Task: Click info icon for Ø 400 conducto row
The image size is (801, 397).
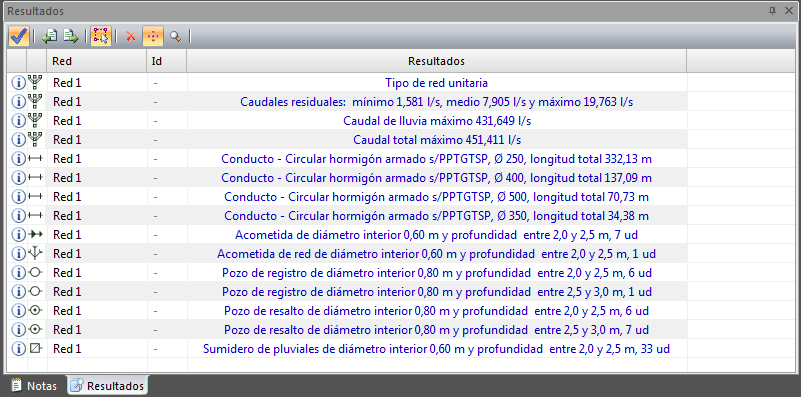Action: 18,178
